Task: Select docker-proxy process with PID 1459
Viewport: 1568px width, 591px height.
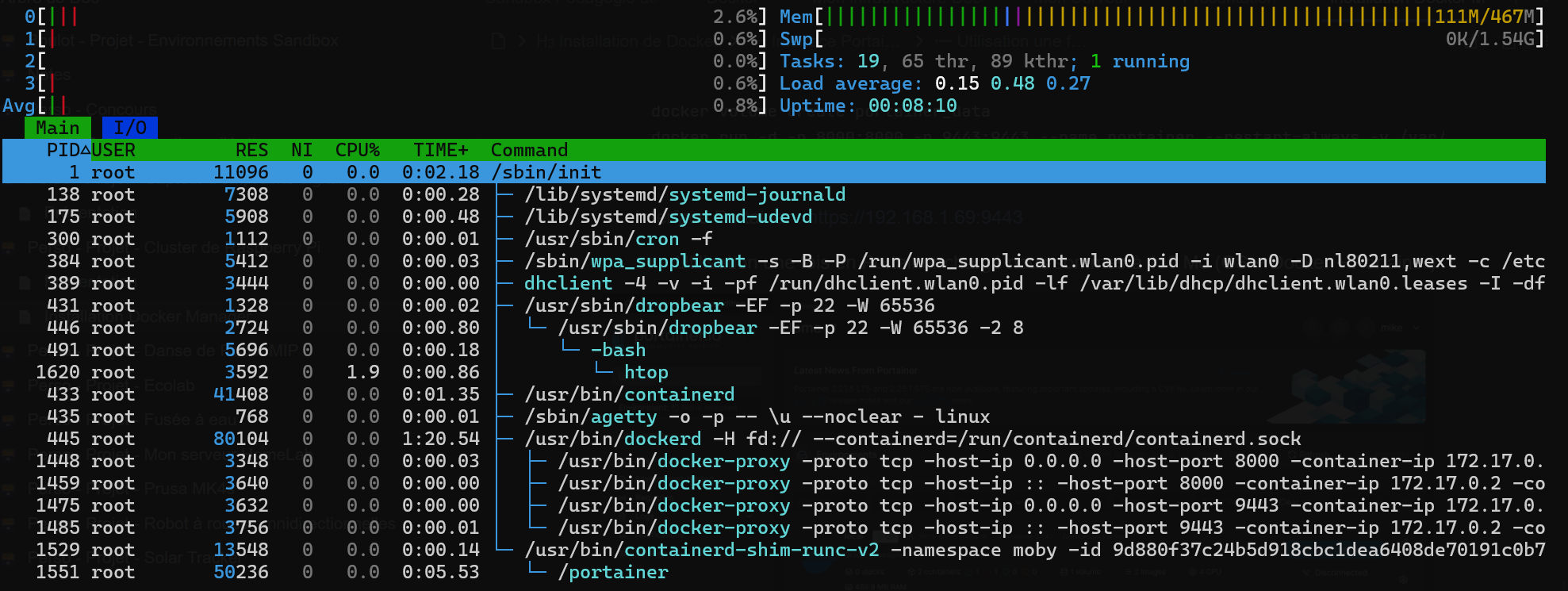Action: [774, 483]
